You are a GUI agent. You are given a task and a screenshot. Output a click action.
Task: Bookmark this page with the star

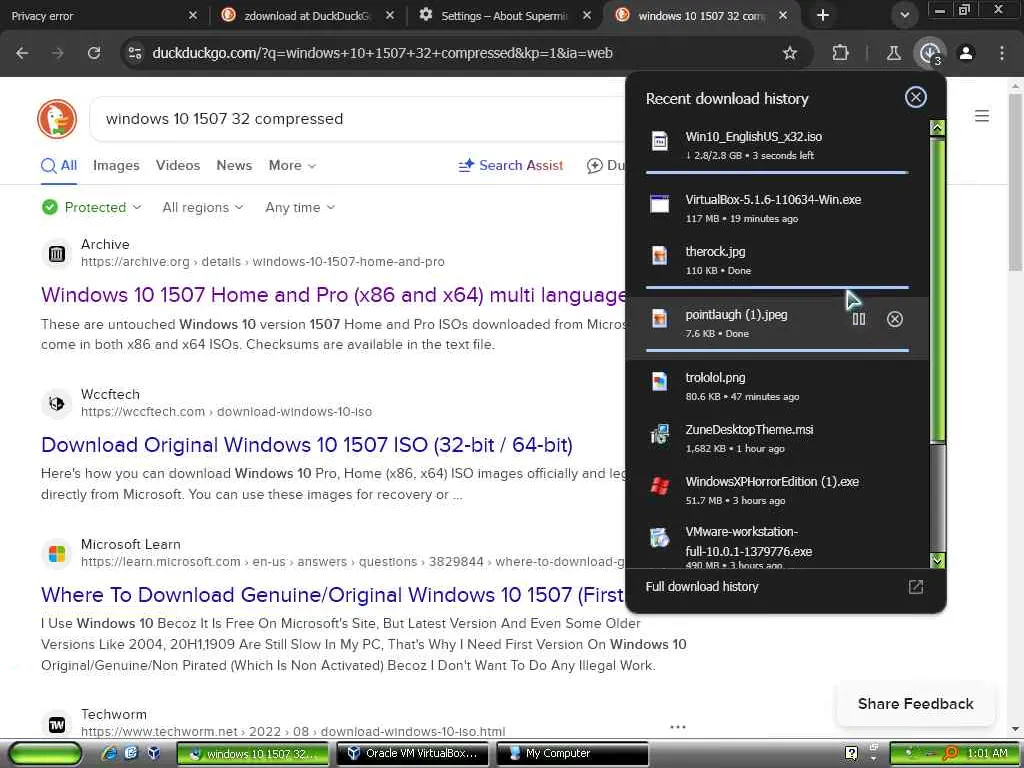tap(790, 53)
